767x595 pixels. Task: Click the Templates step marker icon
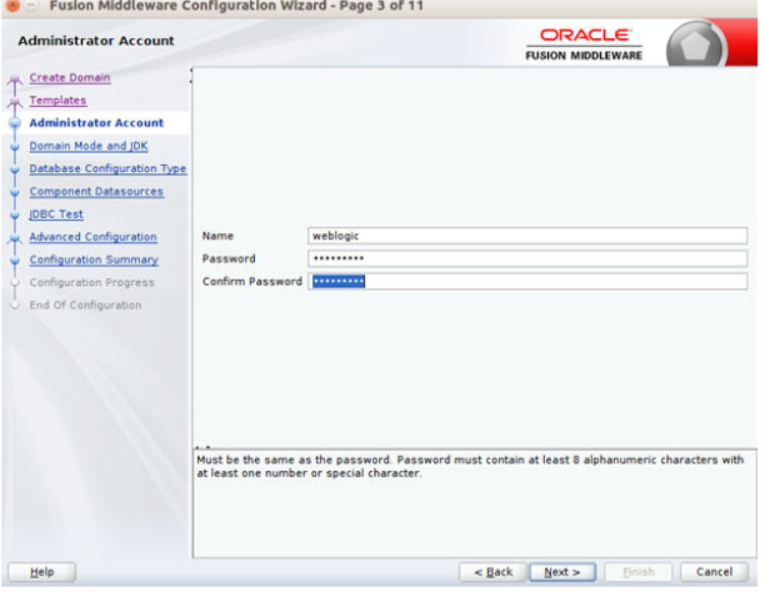[x=15, y=103]
